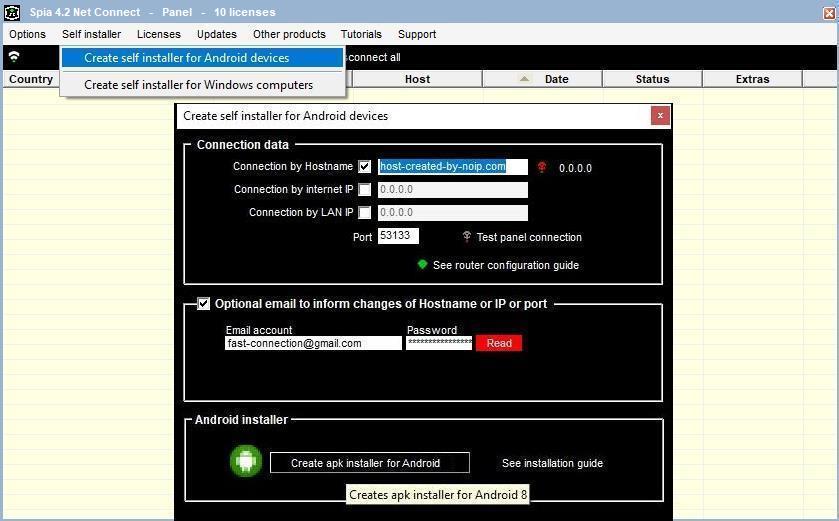Open See router configuration guide link
The height and width of the screenshot is (521, 839).
pos(506,265)
